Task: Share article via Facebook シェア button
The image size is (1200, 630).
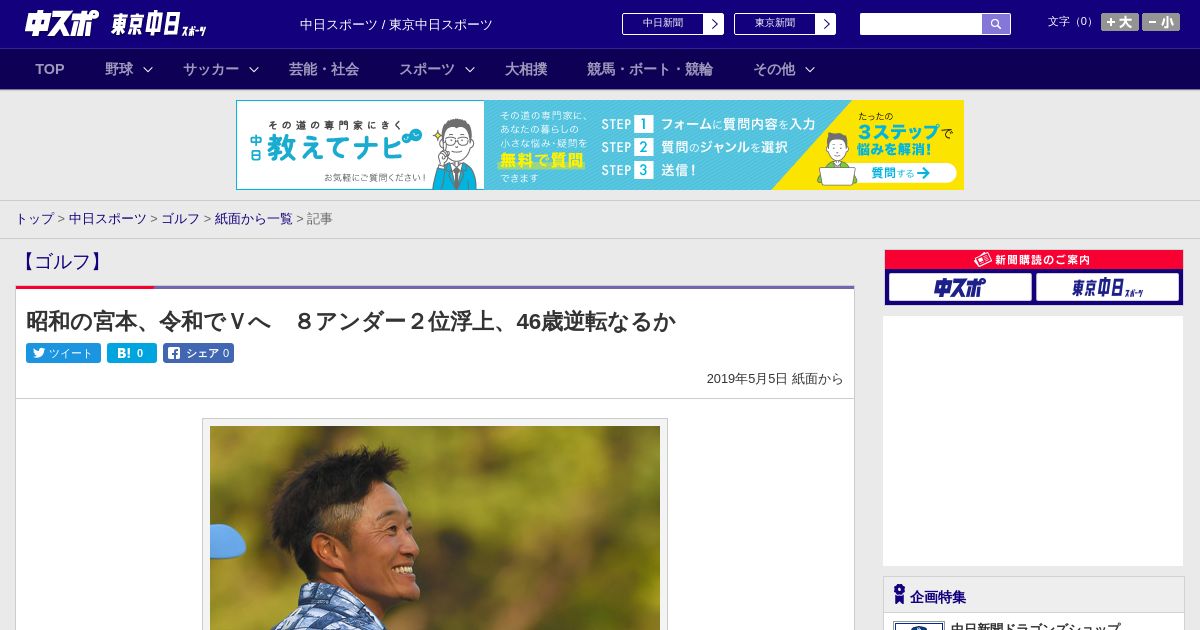Action: (x=198, y=353)
